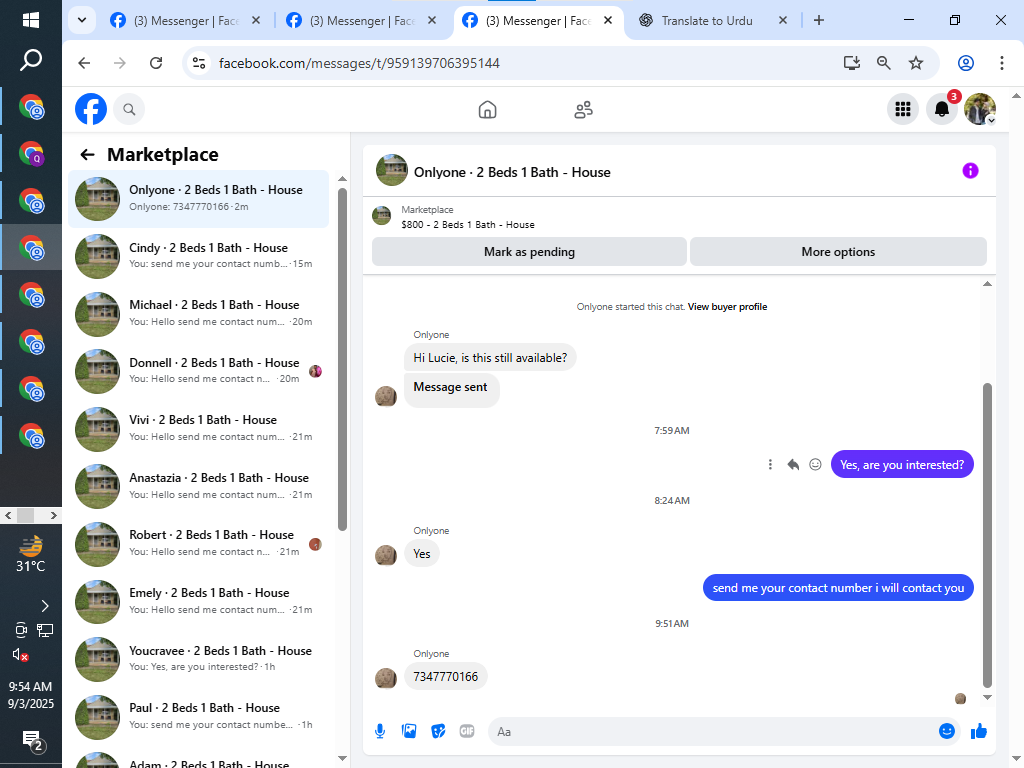Expand hidden tray icons chevron
The image size is (1024, 768).
[44, 606]
